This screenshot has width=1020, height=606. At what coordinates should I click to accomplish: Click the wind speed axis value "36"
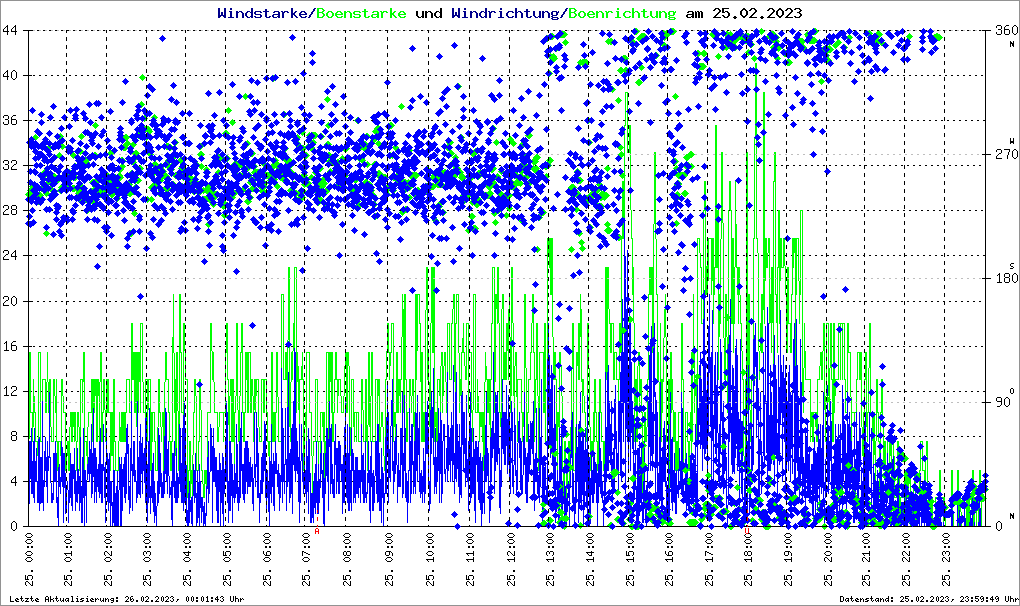coord(10,121)
